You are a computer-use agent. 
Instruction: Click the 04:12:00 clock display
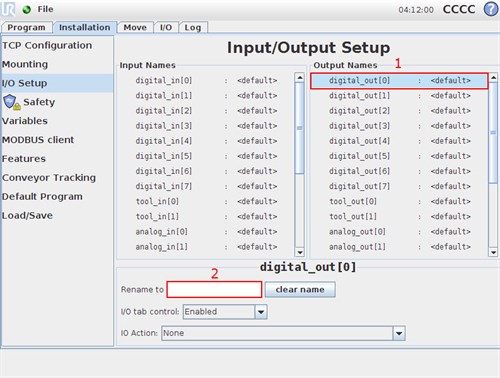[x=416, y=10]
